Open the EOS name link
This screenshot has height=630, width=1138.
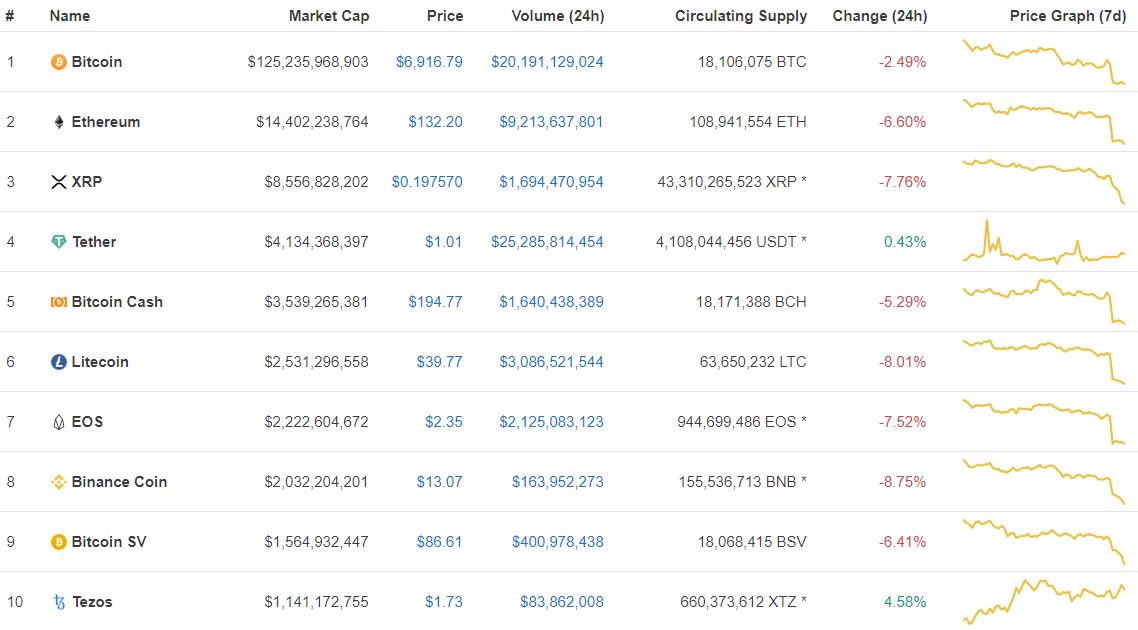pos(87,422)
